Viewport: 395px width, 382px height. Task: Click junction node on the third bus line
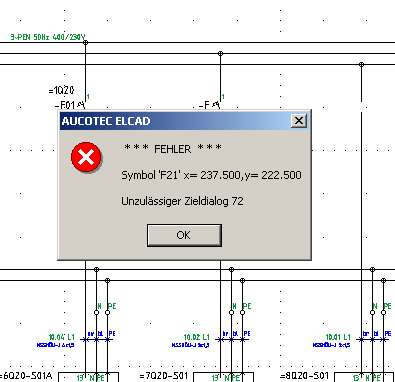click(361, 64)
